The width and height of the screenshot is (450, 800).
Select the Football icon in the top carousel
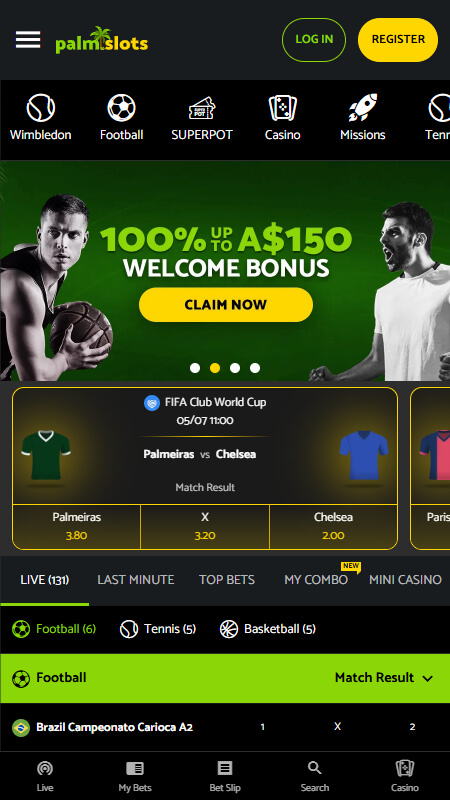[121, 108]
